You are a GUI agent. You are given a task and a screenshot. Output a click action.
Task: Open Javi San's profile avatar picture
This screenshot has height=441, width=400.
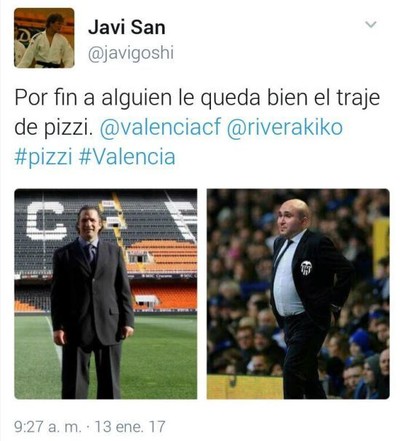44,38
